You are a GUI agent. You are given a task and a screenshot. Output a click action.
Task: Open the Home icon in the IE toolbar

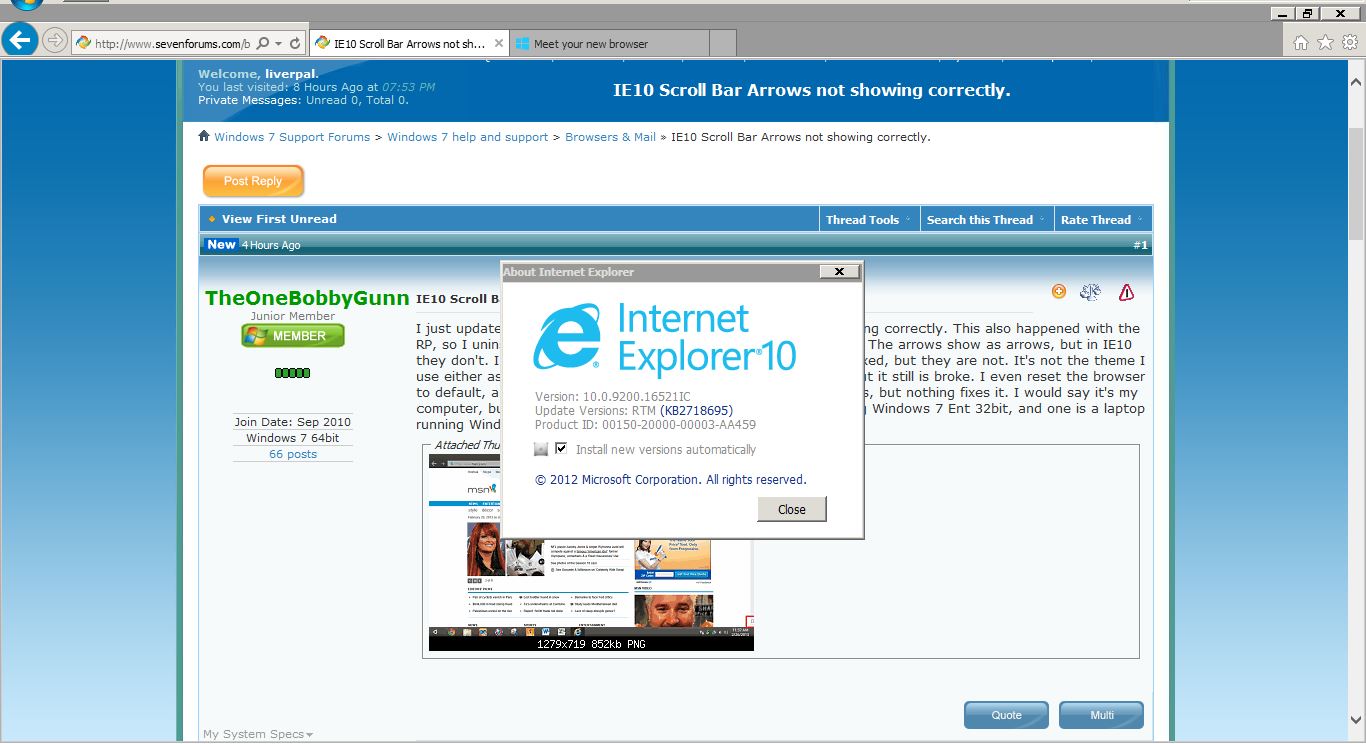1301,43
